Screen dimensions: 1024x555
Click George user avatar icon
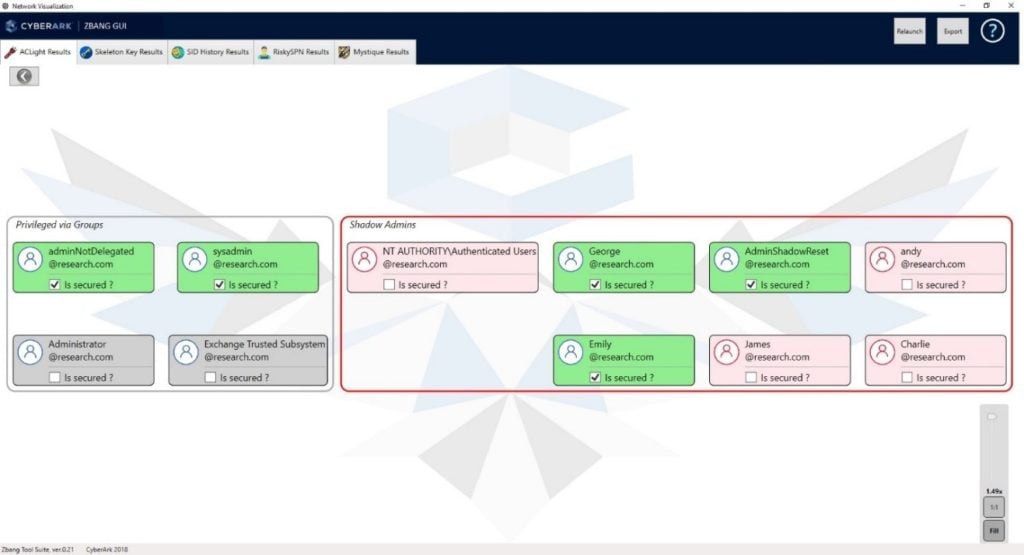pos(571,259)
